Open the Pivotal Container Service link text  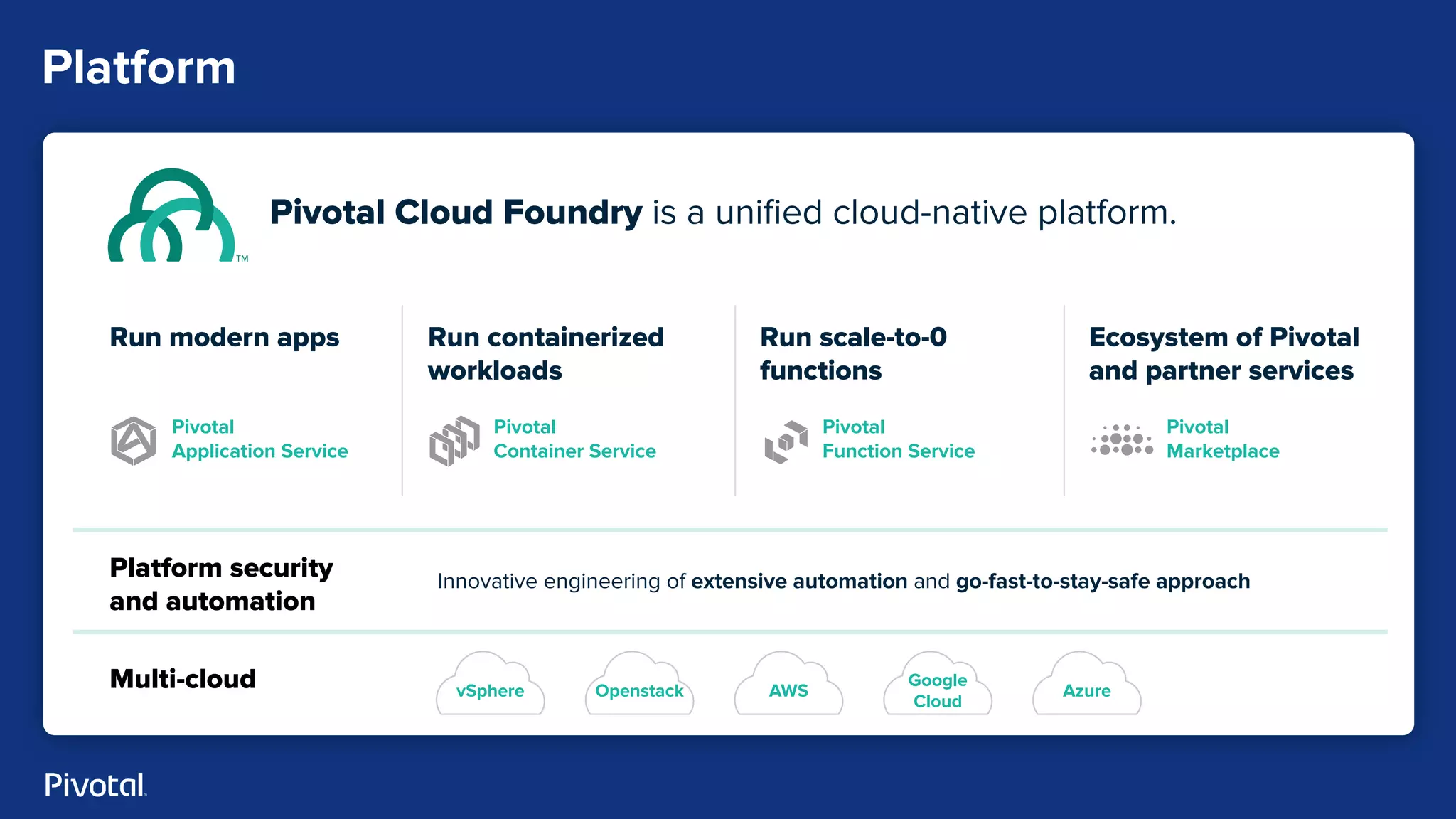[574, 439]
